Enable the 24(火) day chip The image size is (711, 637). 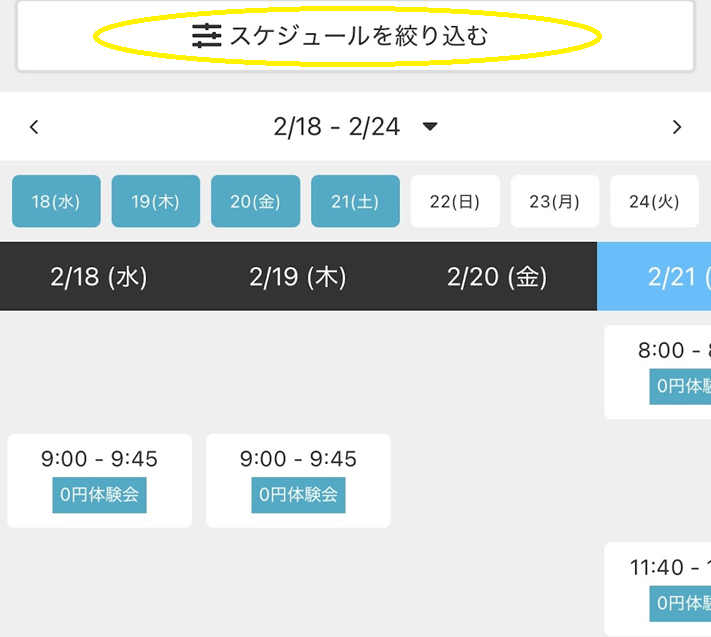tap(654, 201)
